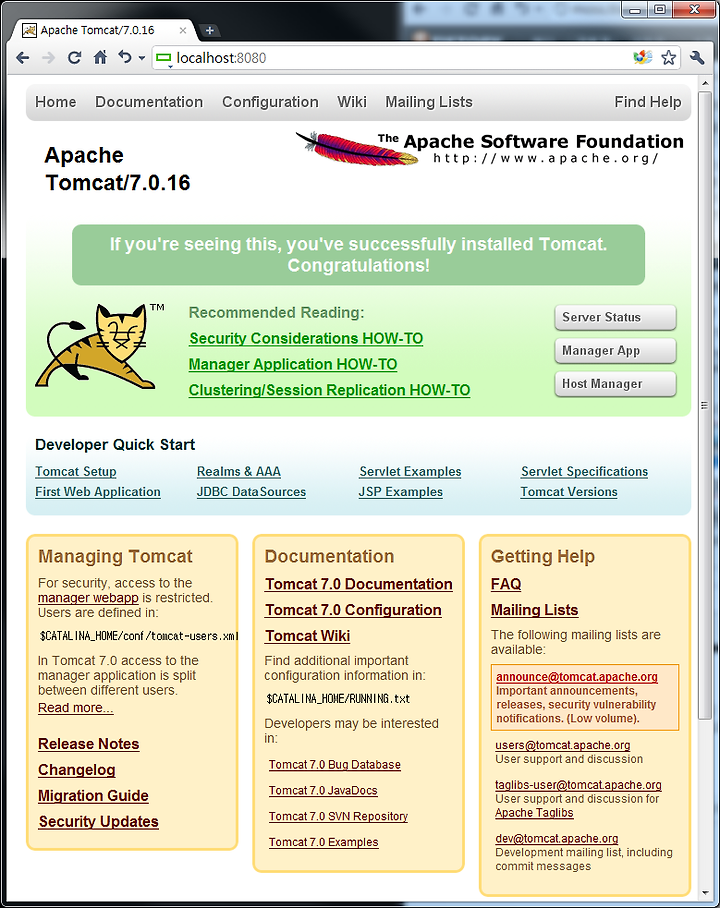Click the users@tomcat.apache.org link
This screenshot has height=908, width=720.
[x=562, y=745]
